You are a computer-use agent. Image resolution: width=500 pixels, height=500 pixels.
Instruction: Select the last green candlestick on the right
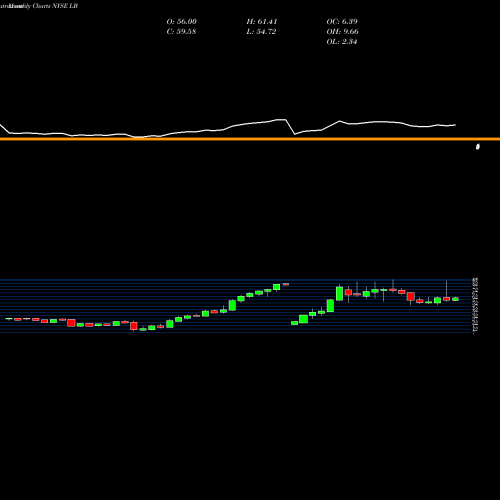[x=455, y=299]
